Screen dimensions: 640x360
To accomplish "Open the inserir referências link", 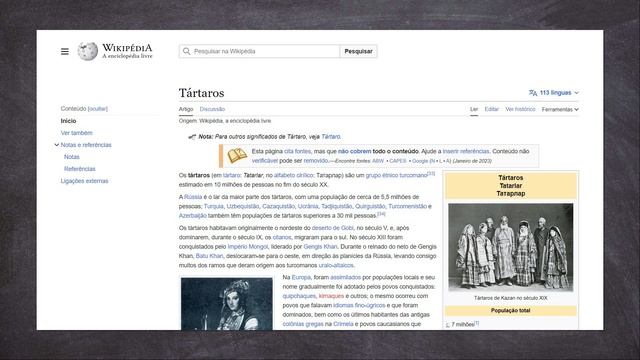I will pyautogui.click(x=466, y=151).
